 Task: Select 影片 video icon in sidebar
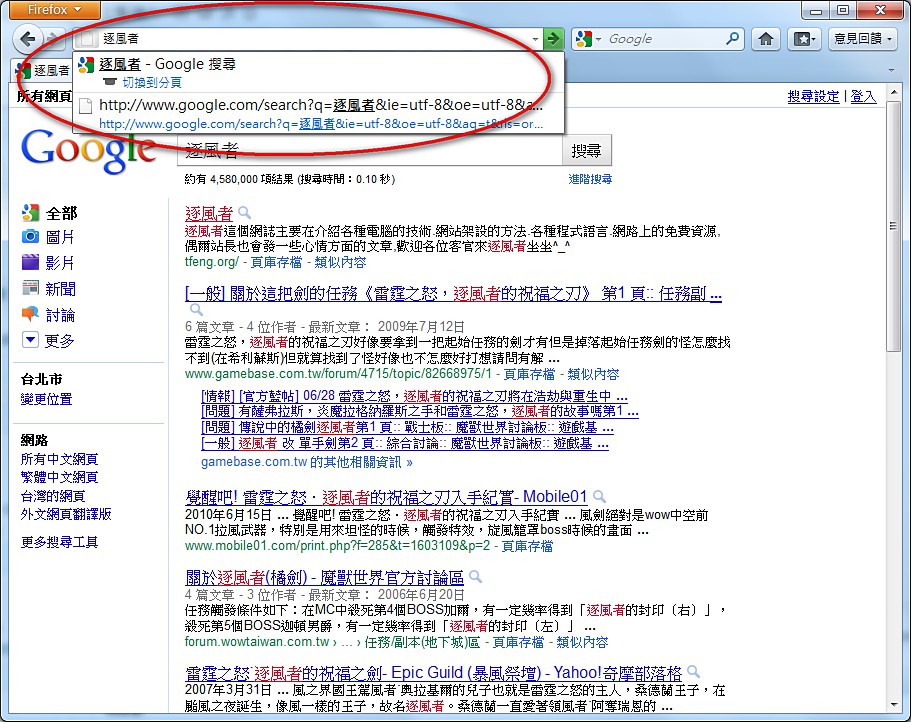(30, 262)
